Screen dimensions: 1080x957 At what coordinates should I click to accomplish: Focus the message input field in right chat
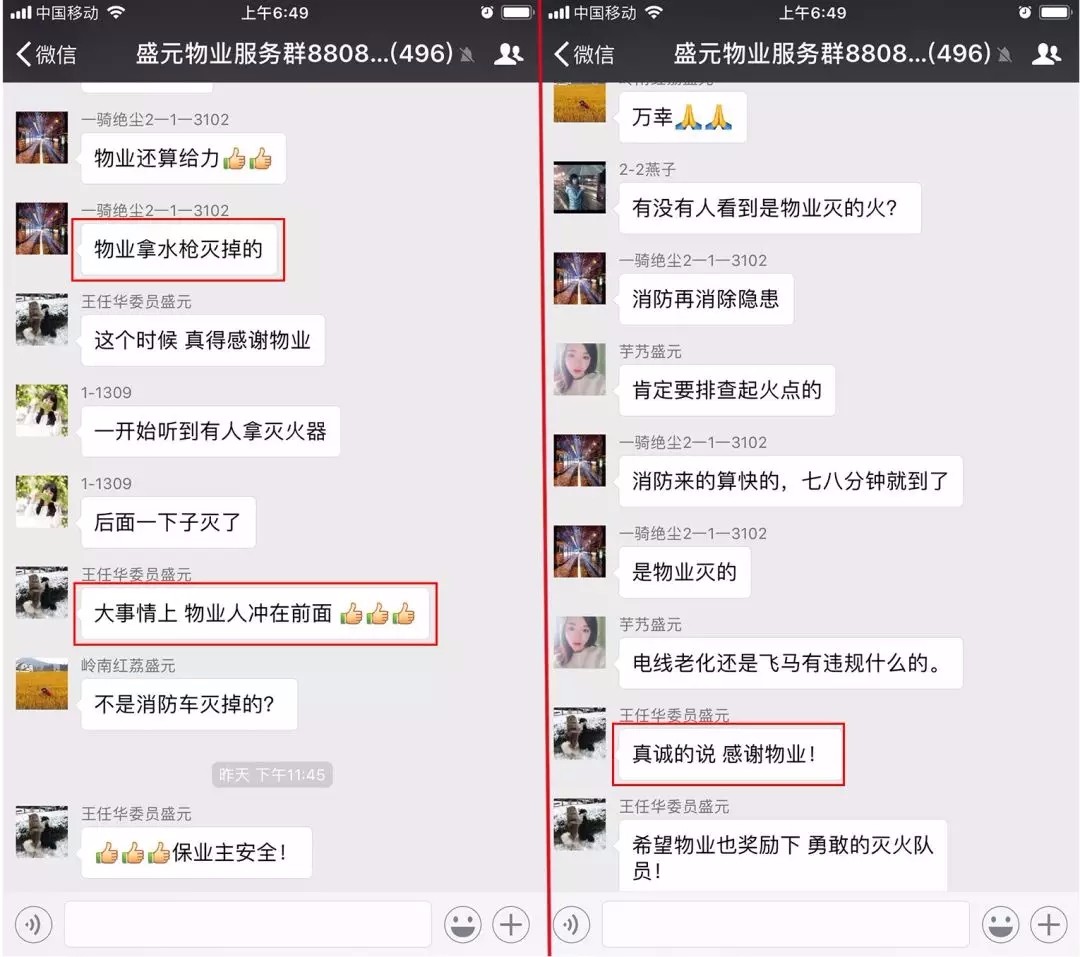pos(786,924)
